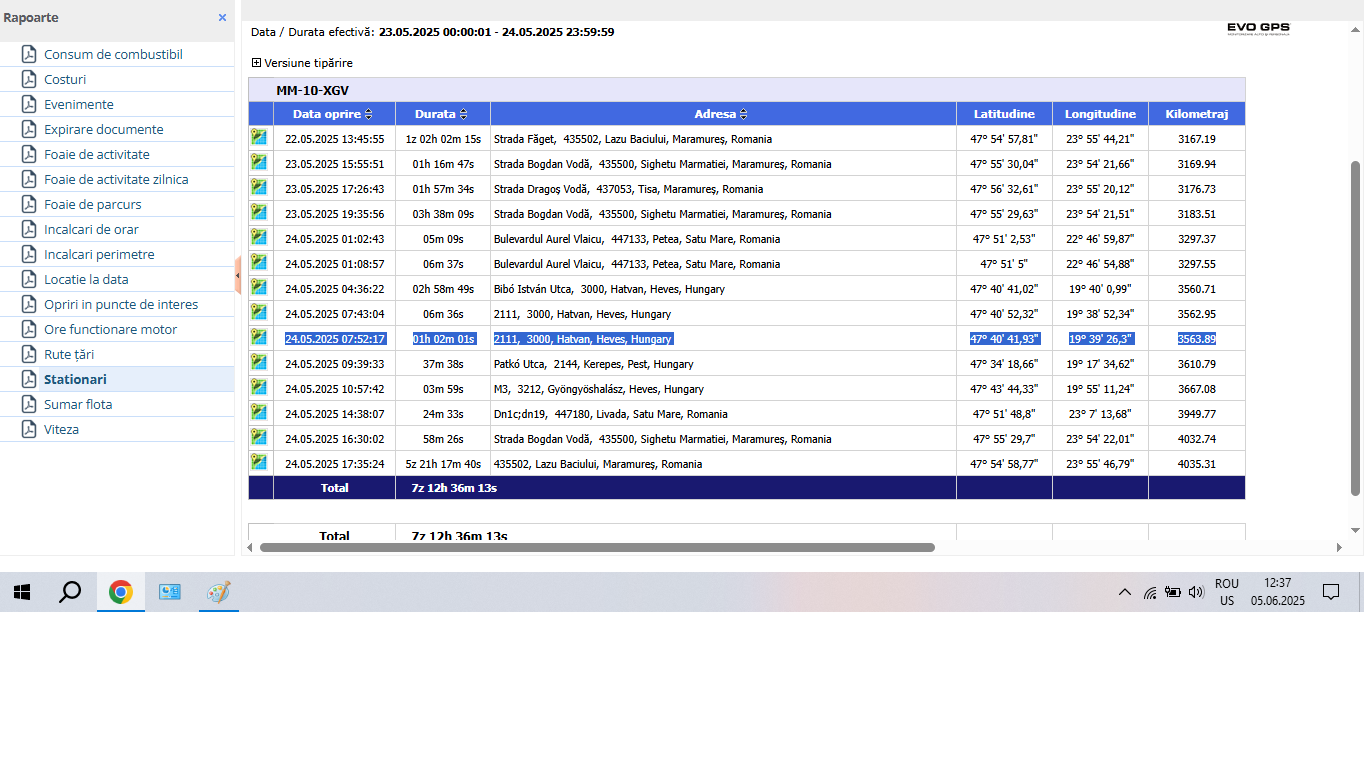Click PDF icon next to Consum de combustibil
Image resolution: width=1366 pixels, height=768 pixels.
click(x=30, y=54)
